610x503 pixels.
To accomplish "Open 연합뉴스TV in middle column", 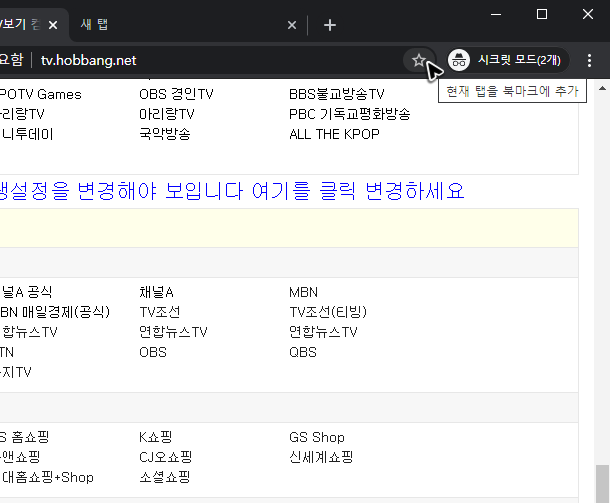I will (173, 332).
